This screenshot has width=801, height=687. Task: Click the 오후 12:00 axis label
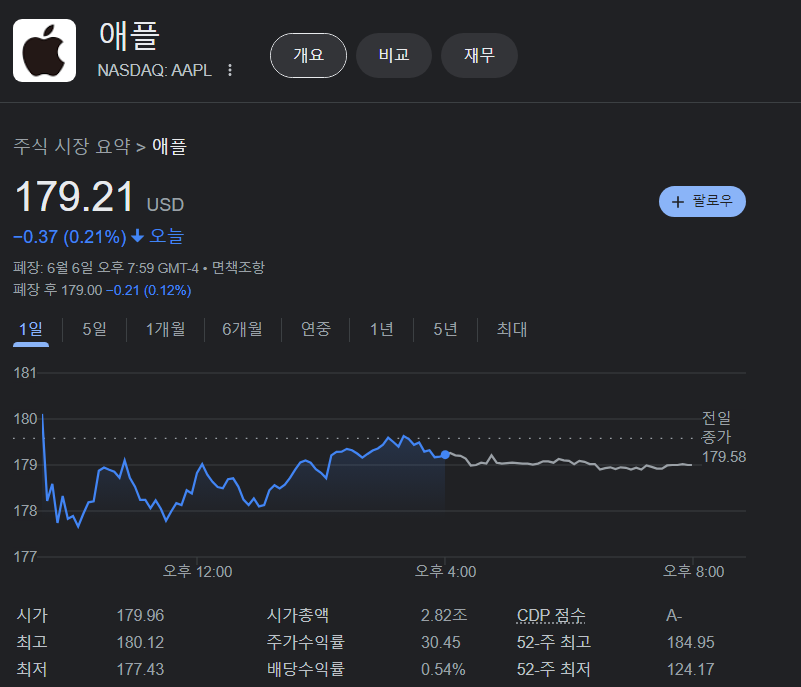pyautogui.click(x=197, y=572)
